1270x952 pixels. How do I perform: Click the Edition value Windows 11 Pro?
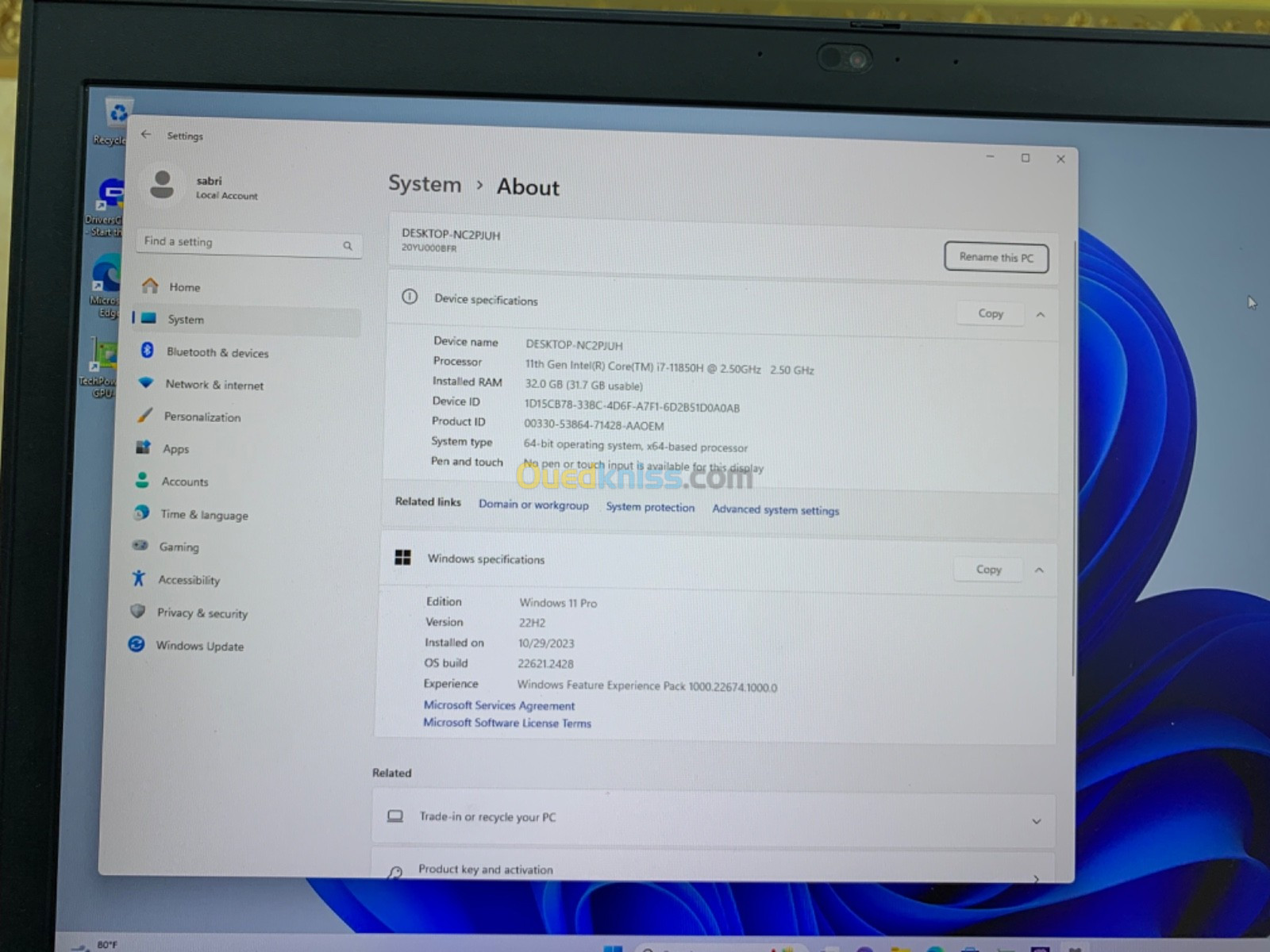pos(558,603)
